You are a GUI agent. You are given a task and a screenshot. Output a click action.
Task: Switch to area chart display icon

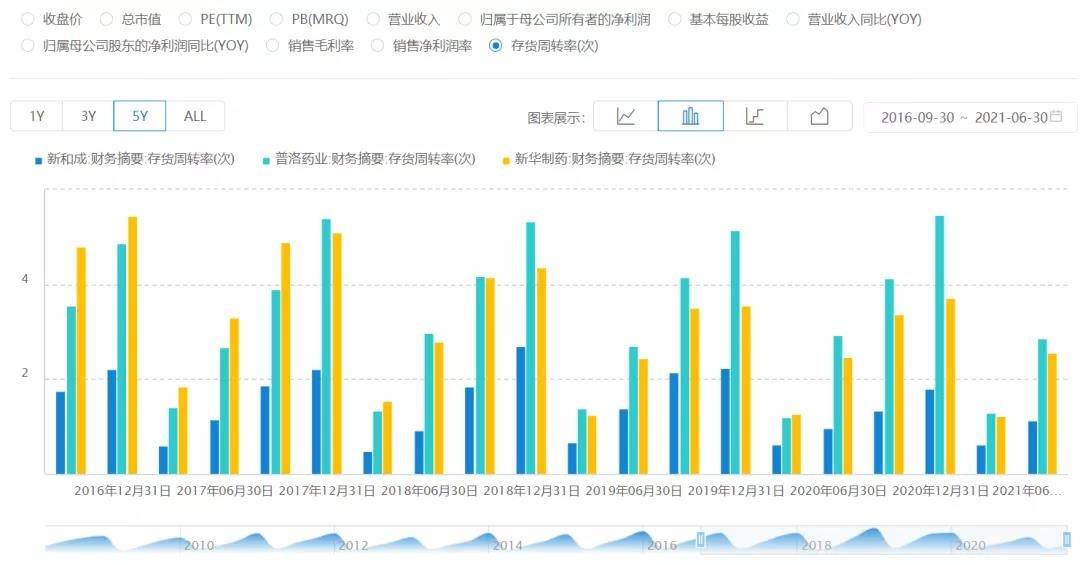point(820,116)
